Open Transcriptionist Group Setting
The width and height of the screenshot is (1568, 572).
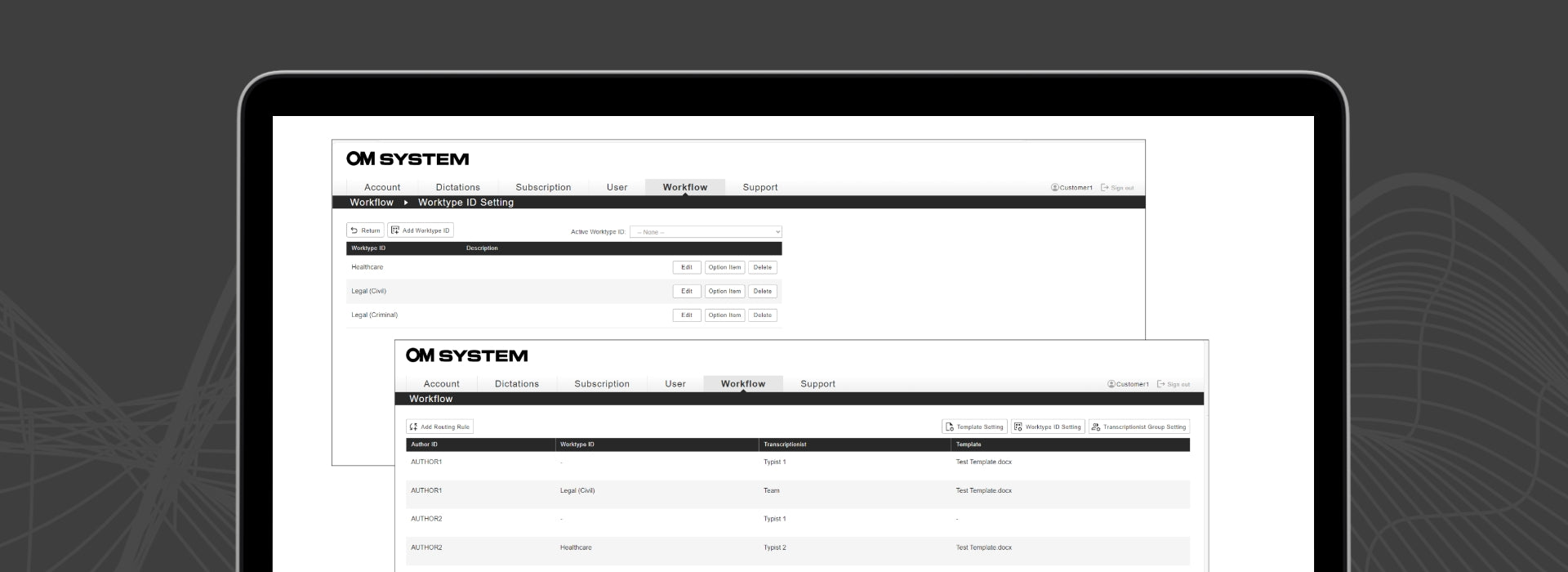[1138, 427]
